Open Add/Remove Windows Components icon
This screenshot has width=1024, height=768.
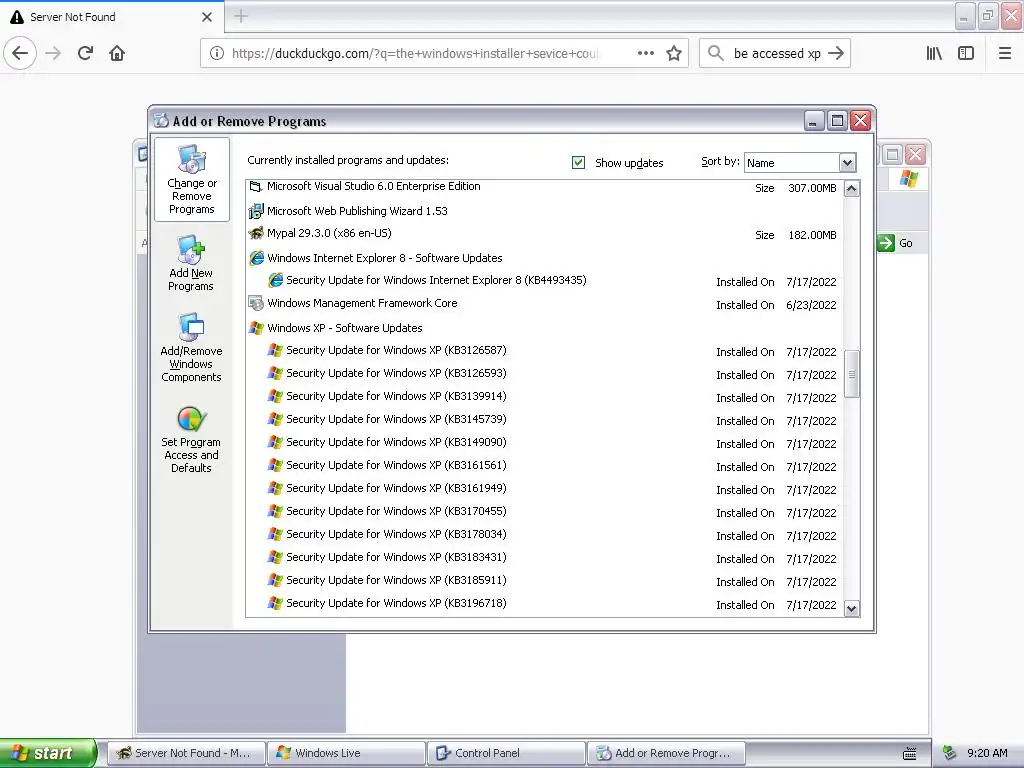point(191,347)
